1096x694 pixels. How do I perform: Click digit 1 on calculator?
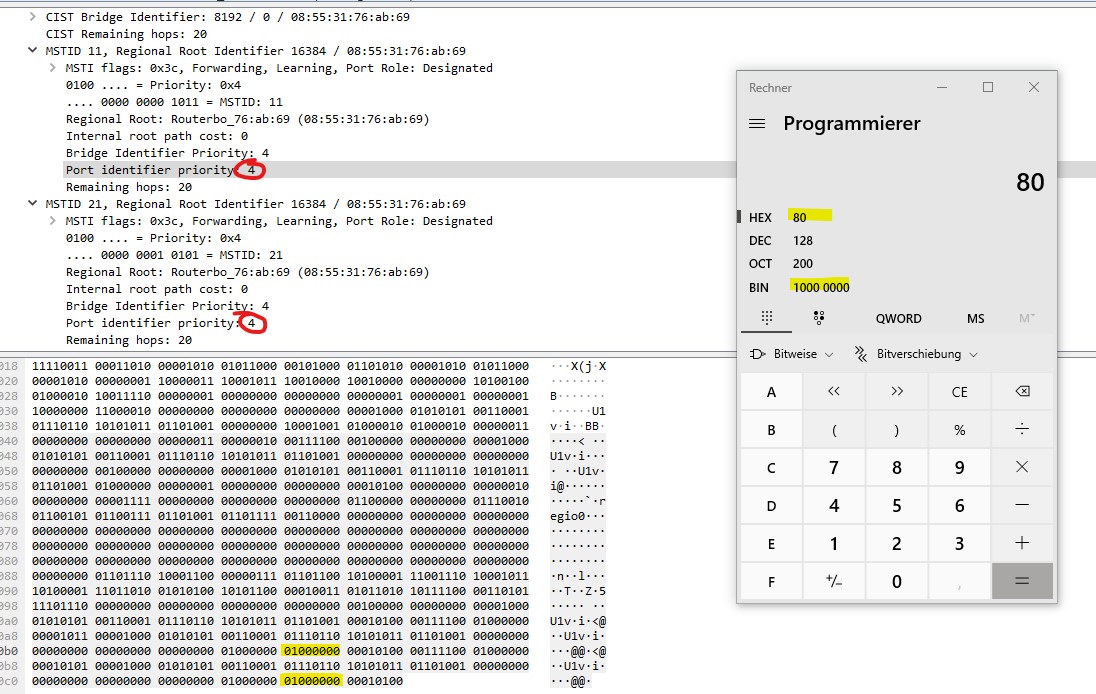(834, 543)
